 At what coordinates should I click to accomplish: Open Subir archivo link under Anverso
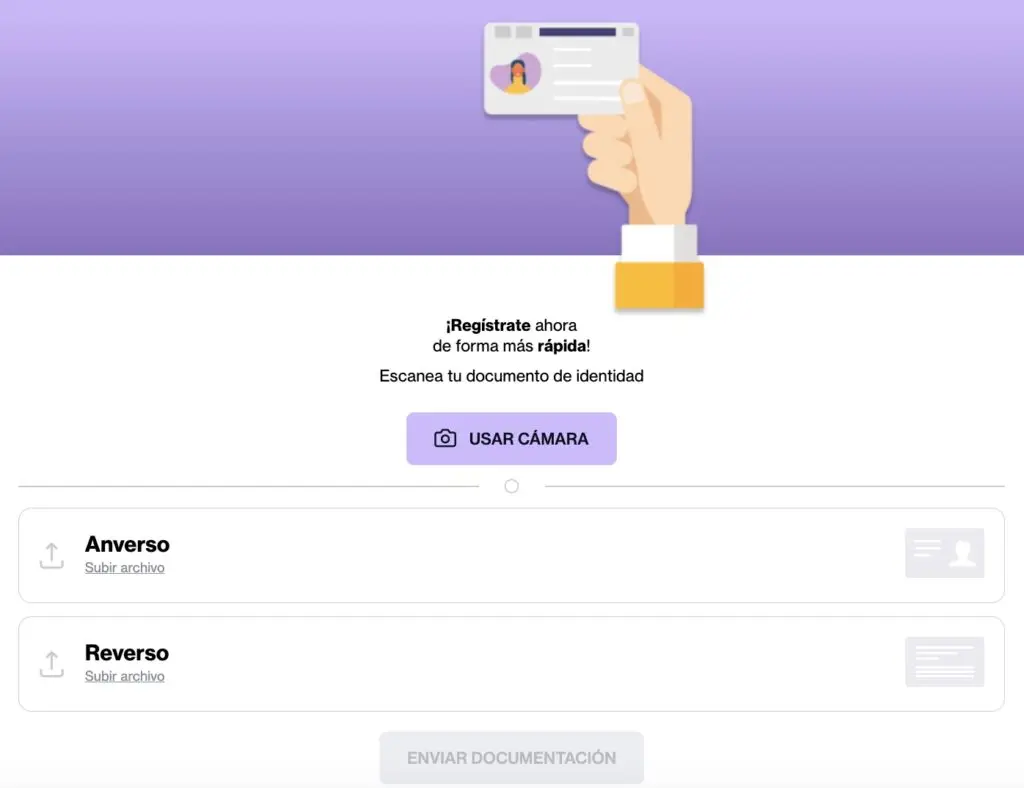point(124,568)
